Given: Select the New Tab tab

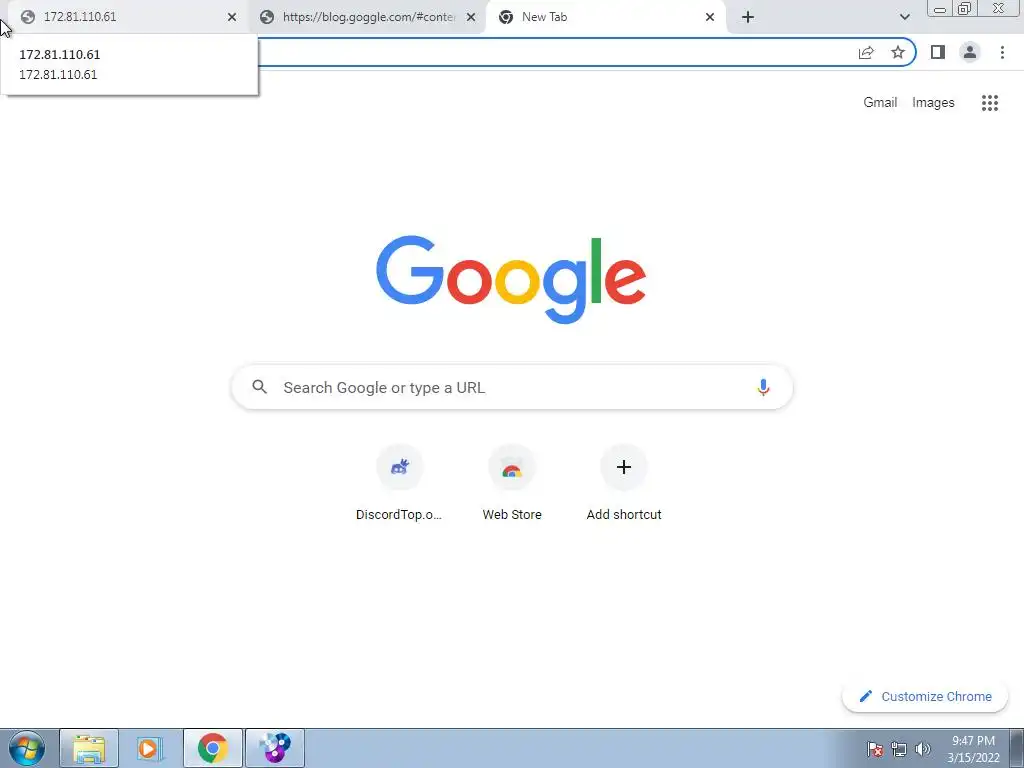Looking at the screenshot, I should point(605,17).
